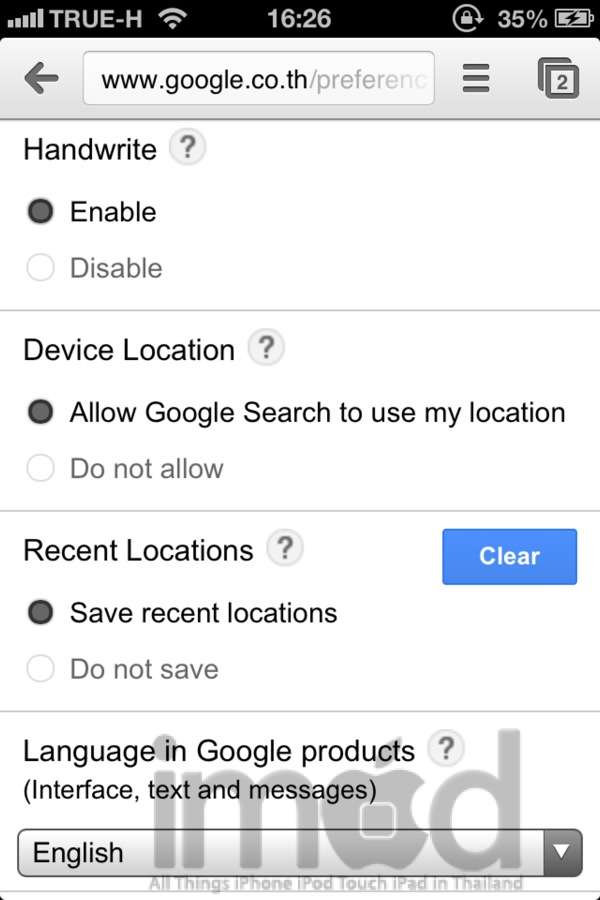Select the Do not allow radio button
This screenshot has width=600, height=900.
pos(41,468)
